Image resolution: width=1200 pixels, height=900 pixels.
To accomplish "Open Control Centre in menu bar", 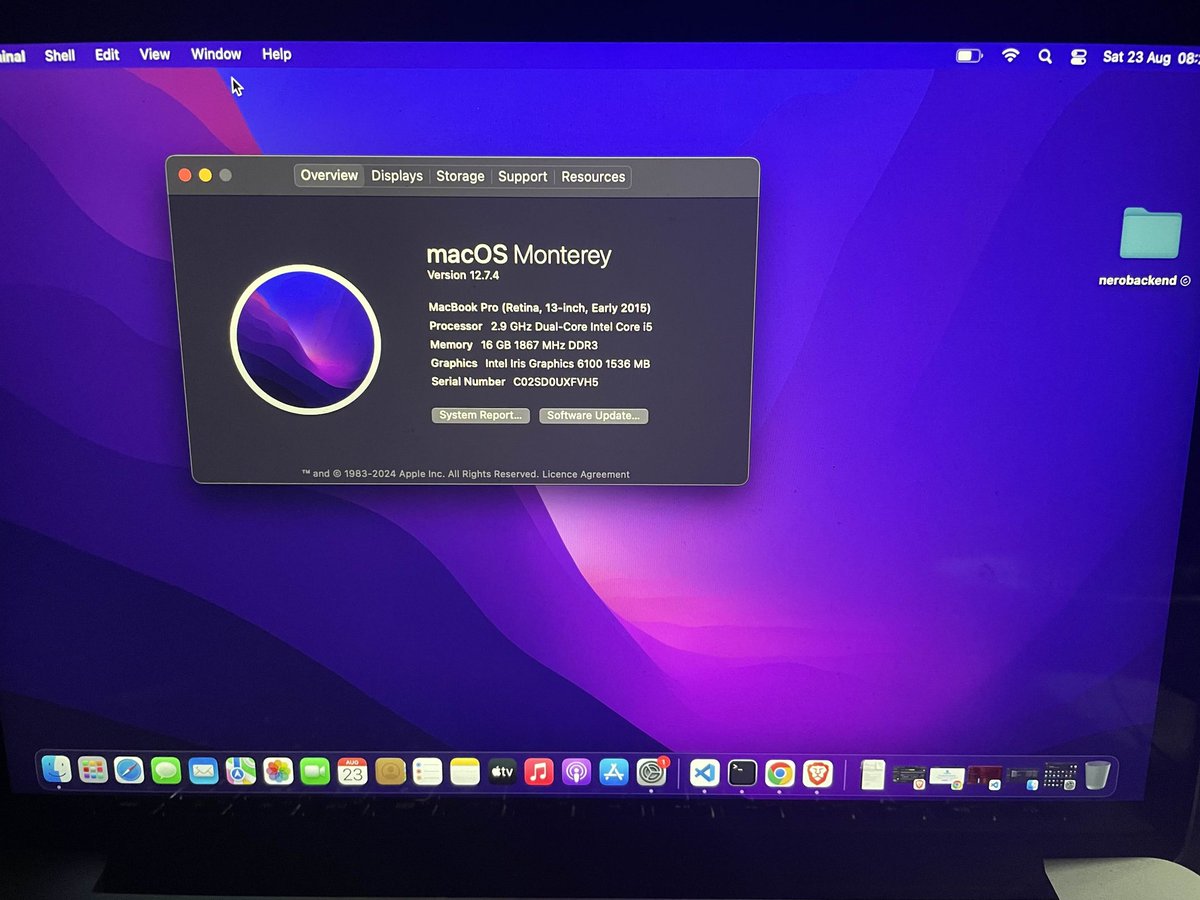I will pos(1078,57).
